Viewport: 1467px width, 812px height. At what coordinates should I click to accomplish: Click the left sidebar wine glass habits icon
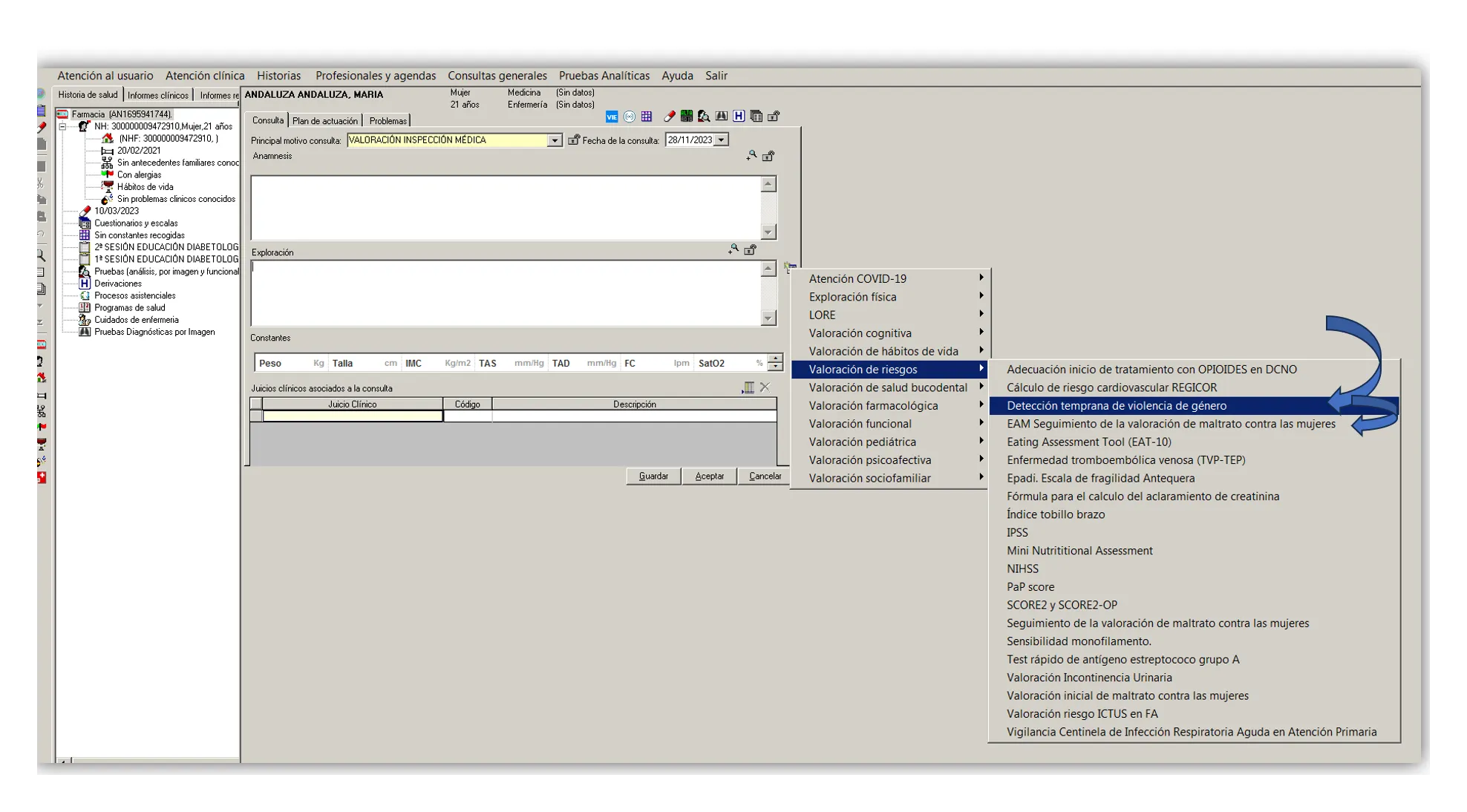42,444
